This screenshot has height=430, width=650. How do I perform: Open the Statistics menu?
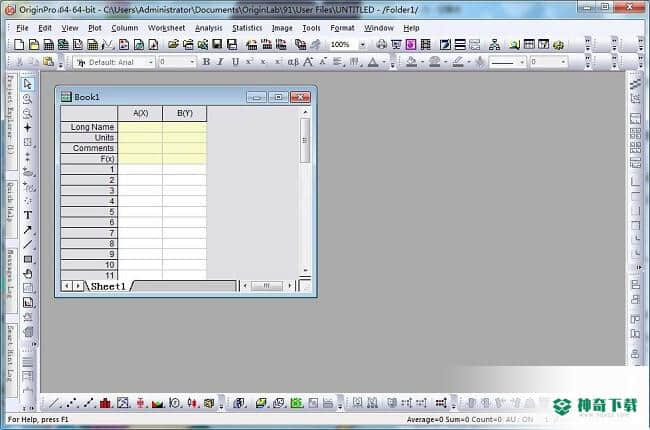tap(247, 28)
